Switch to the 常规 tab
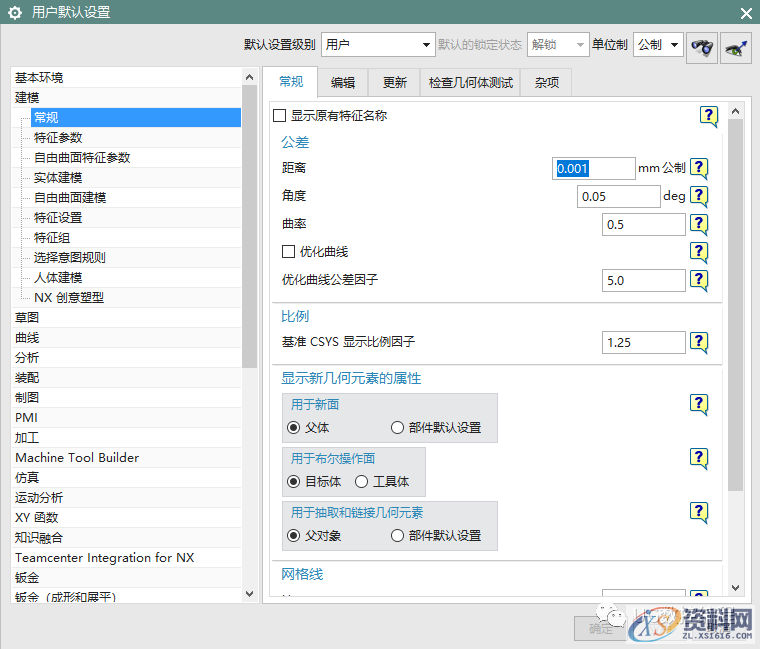The image size is (760, 649). click(291, 81)
